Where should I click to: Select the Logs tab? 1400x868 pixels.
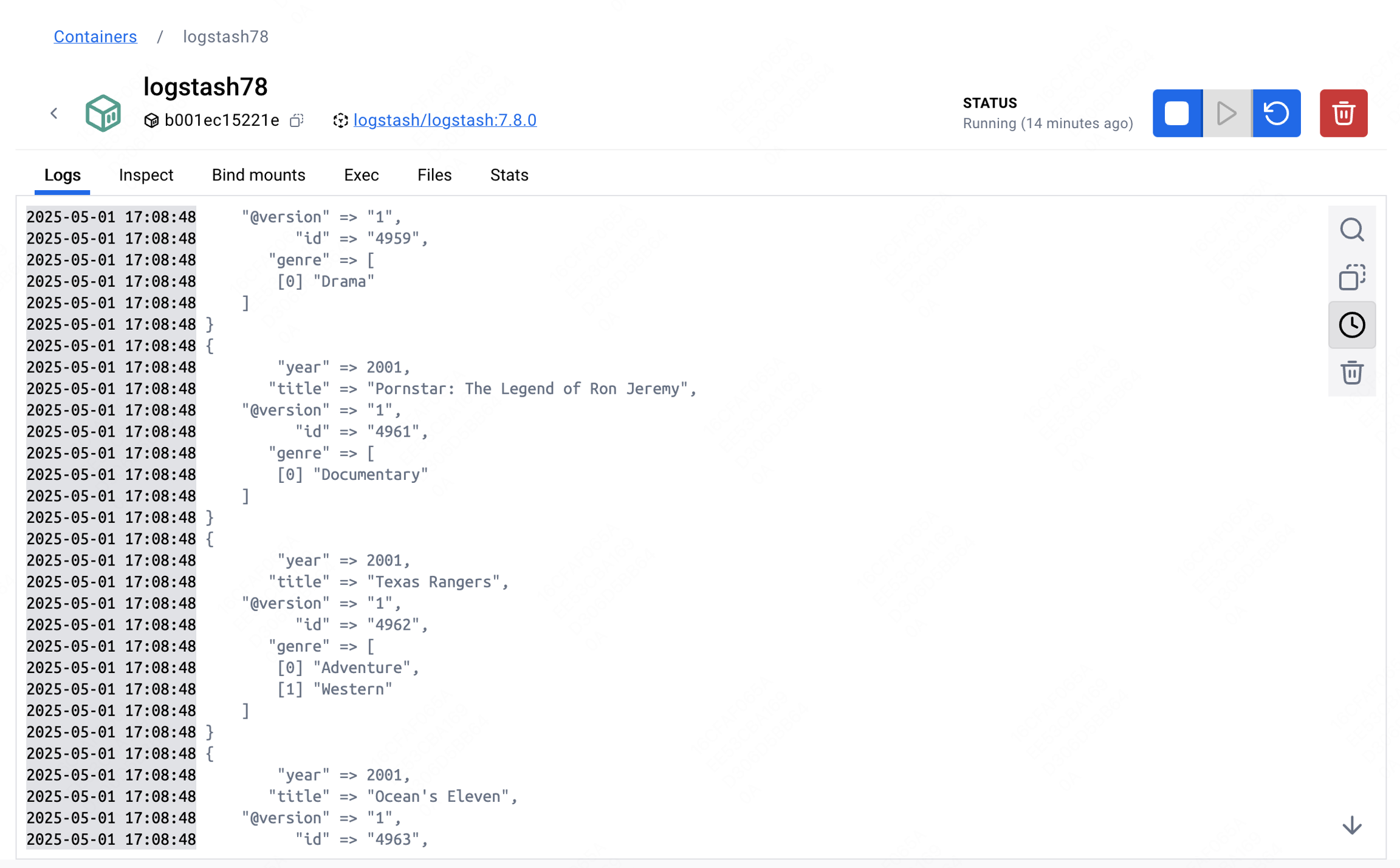click(x=62, y=175)
